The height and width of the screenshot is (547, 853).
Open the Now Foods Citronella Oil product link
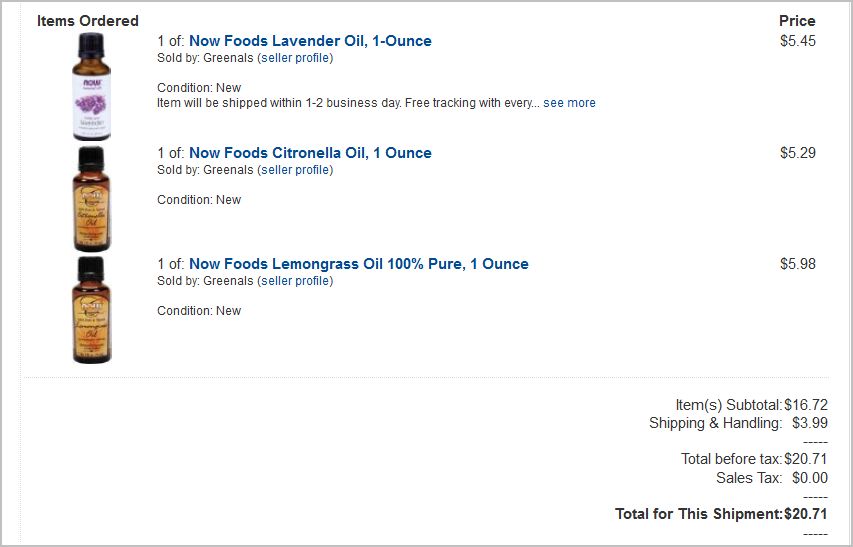click(310, 153)
